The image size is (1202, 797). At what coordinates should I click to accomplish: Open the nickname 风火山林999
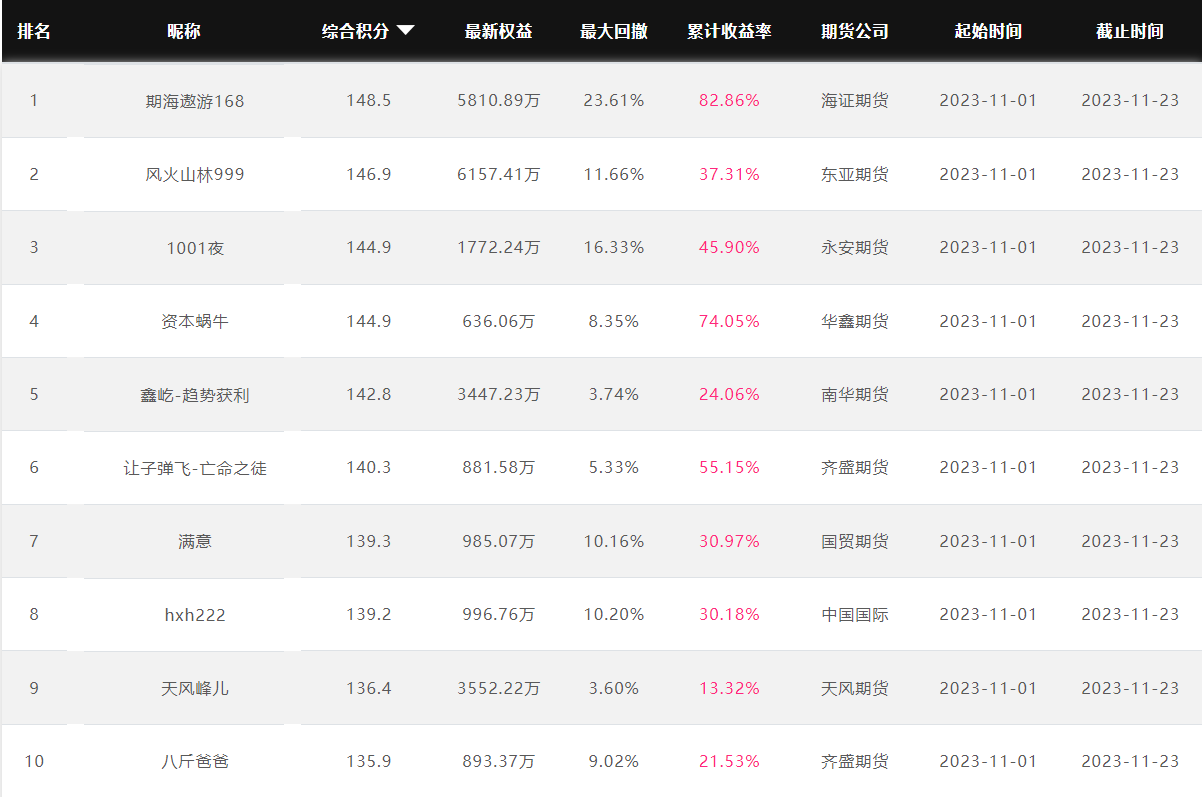click(x=194, y=174)
